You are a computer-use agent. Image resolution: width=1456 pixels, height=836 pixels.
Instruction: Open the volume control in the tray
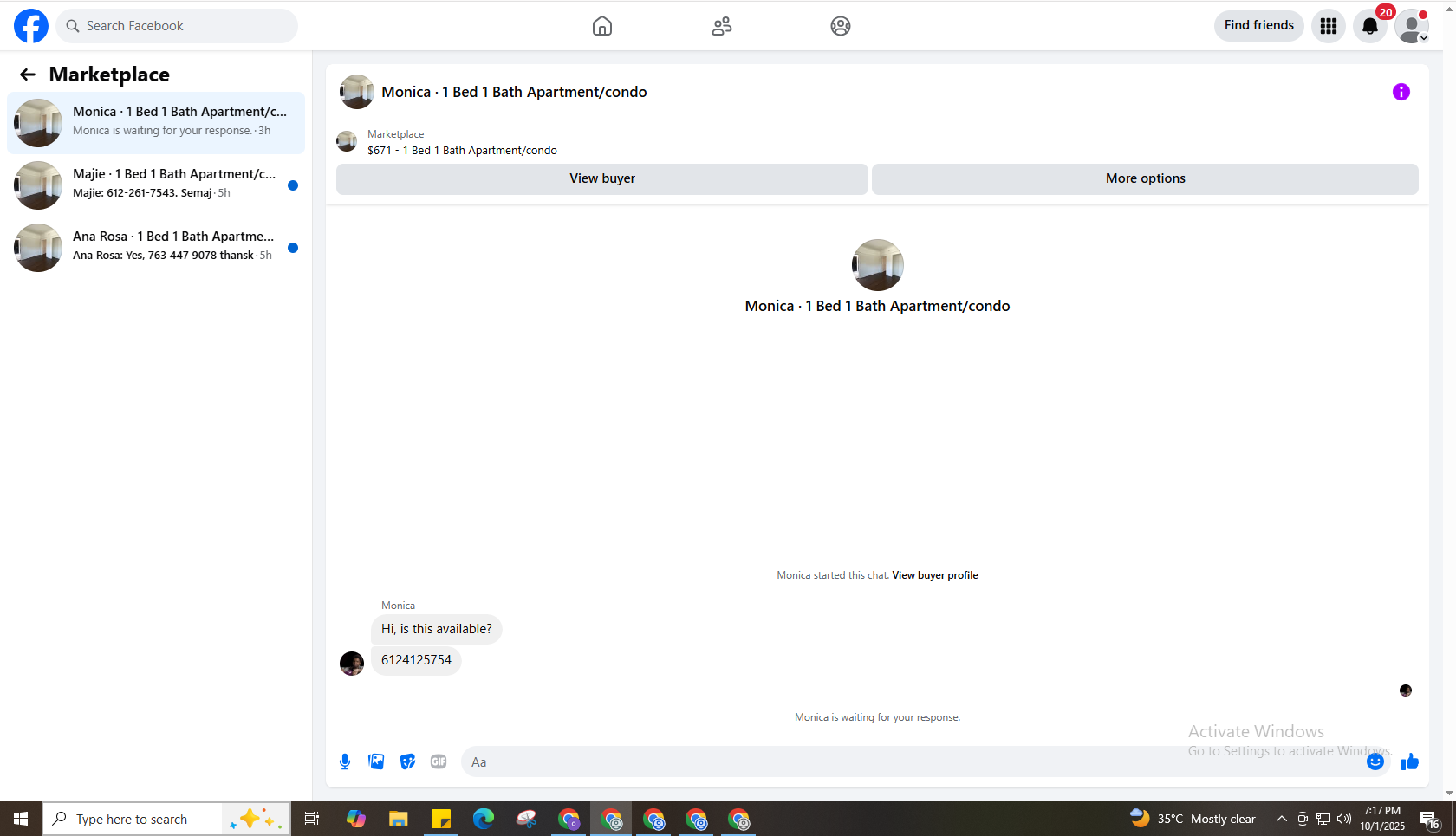tap(1344, 819)
